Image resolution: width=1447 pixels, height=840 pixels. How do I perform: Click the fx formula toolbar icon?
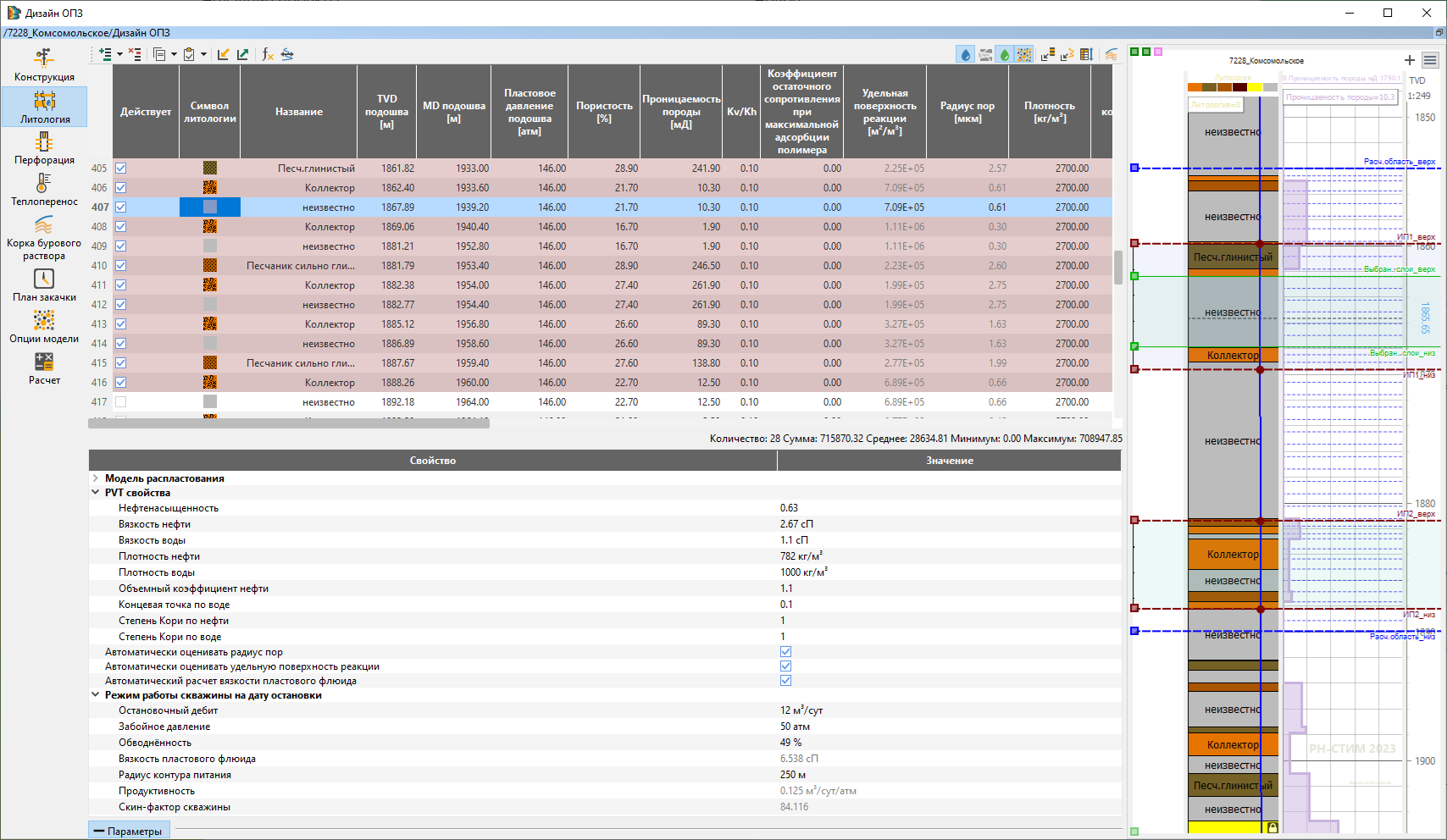click(x=268, y=54)
